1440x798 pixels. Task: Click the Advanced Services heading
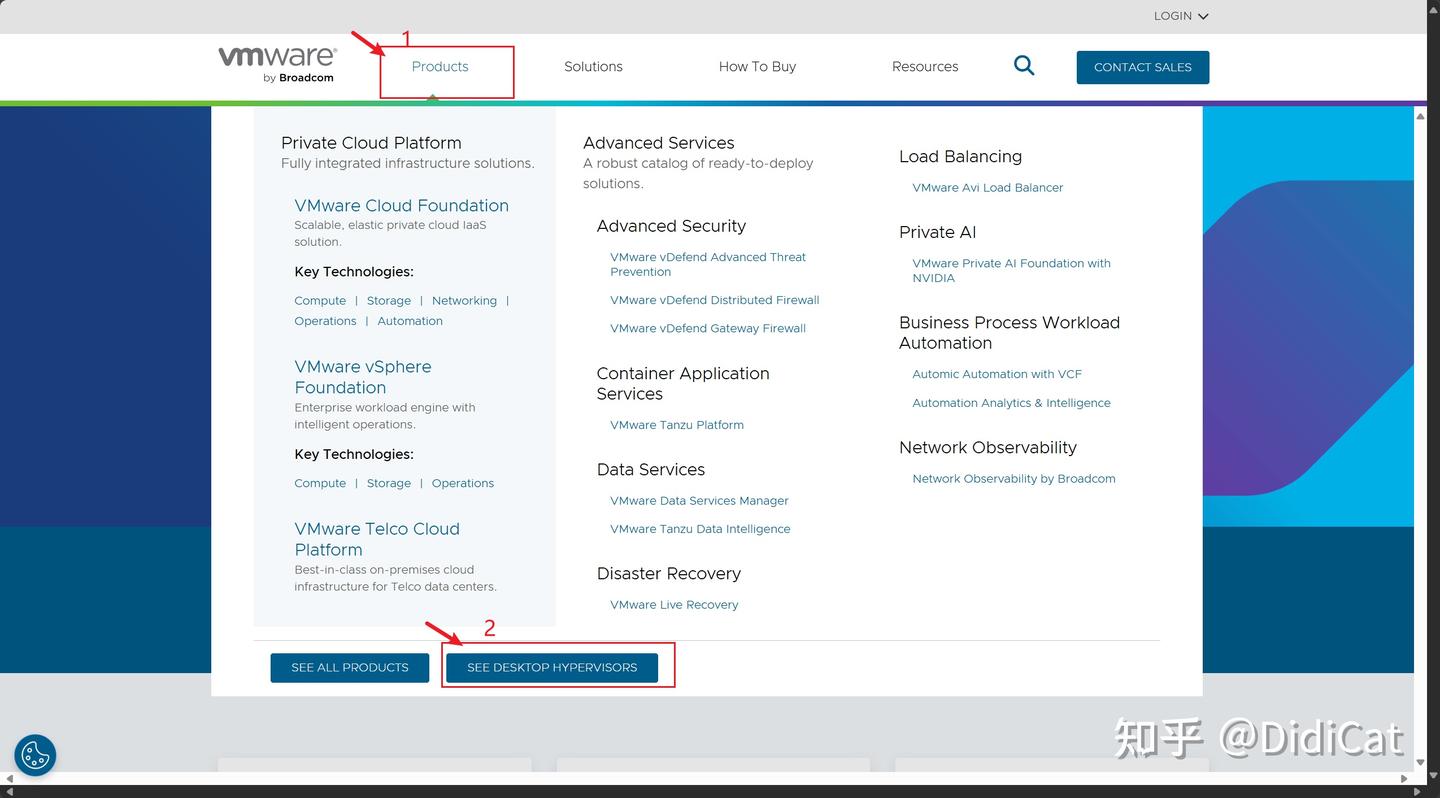pyautogui.click(x=659, y=143)
